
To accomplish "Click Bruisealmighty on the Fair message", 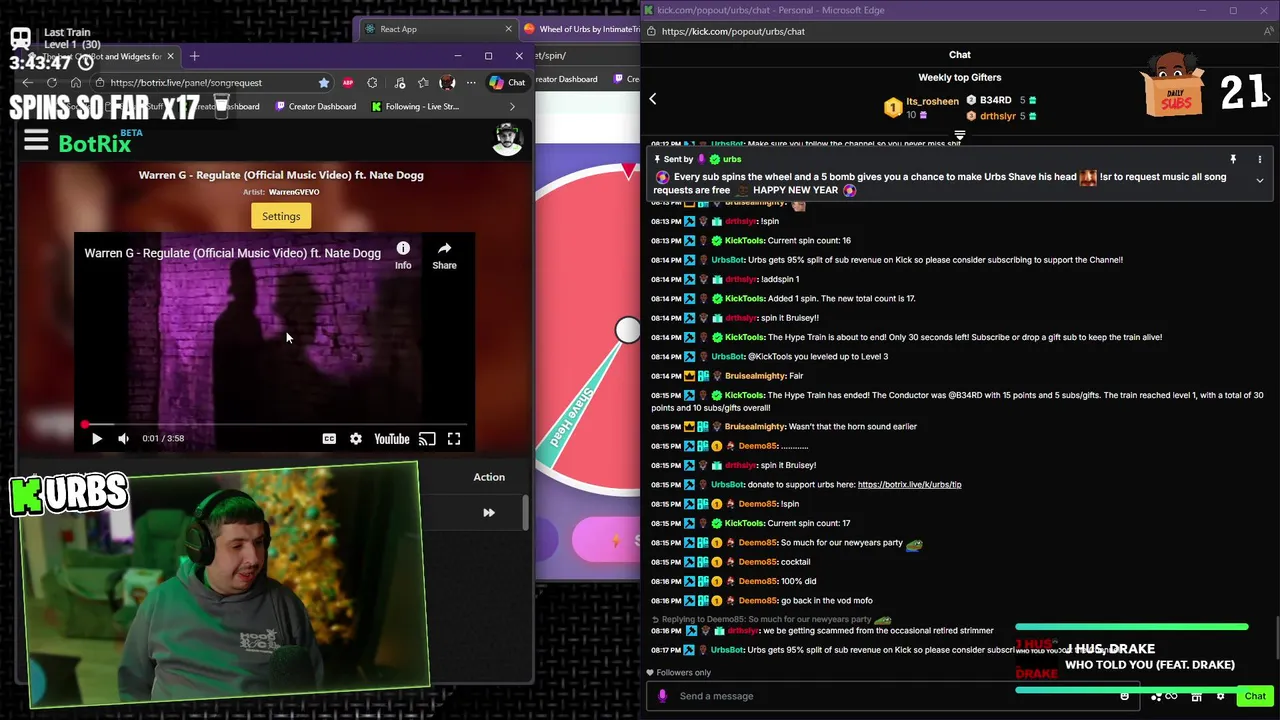I will click(755, 376).
